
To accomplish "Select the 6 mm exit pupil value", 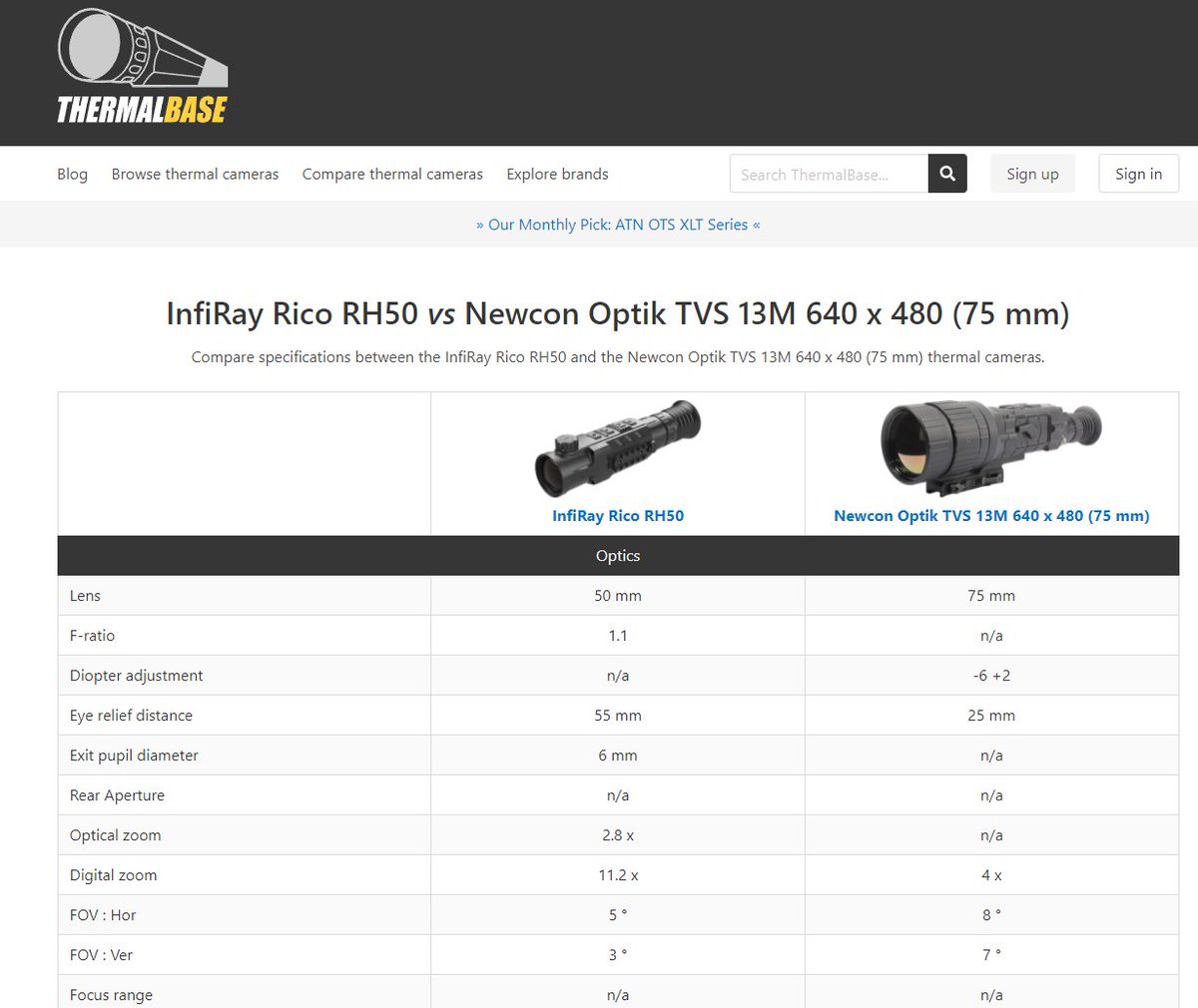I will tap(618, 756).
